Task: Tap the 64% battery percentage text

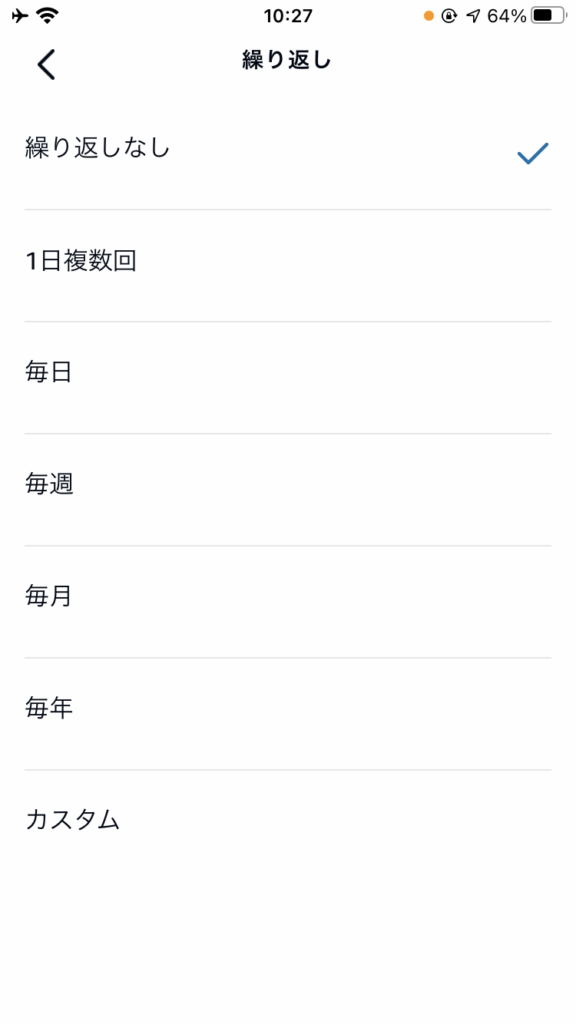Action: [507, 16]
